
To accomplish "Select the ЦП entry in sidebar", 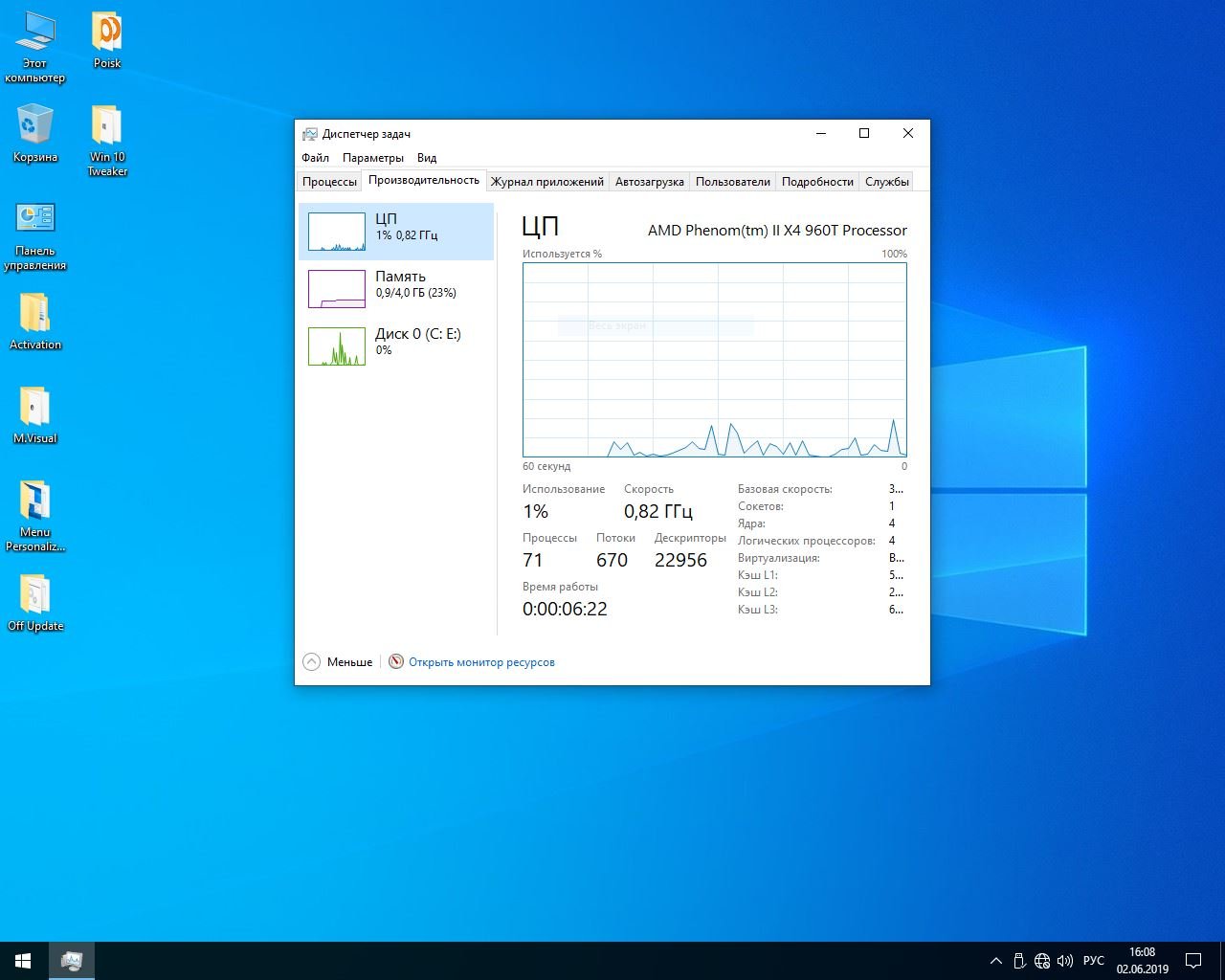I will [396, 232].
